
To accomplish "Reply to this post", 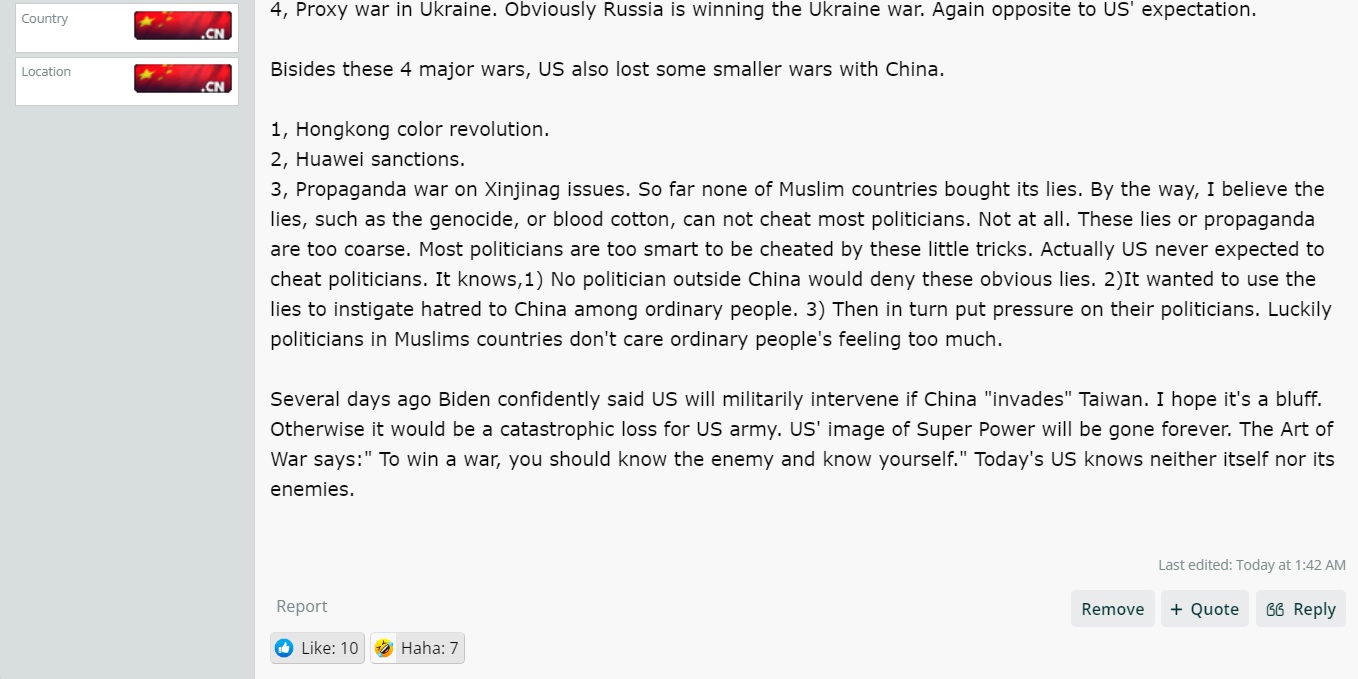I will (1301, 609).
